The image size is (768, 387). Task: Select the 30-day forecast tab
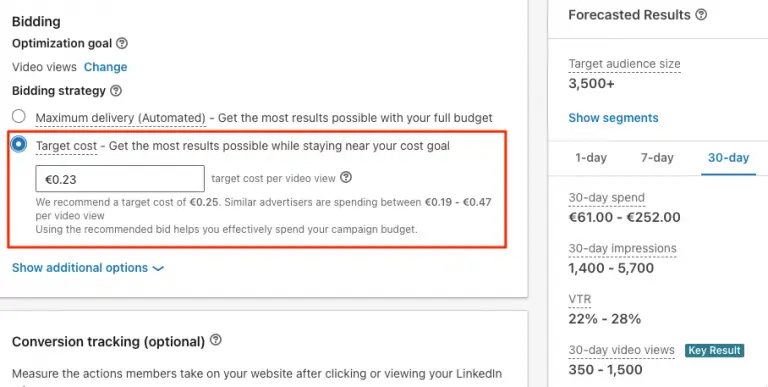click(x=728, y=158)
